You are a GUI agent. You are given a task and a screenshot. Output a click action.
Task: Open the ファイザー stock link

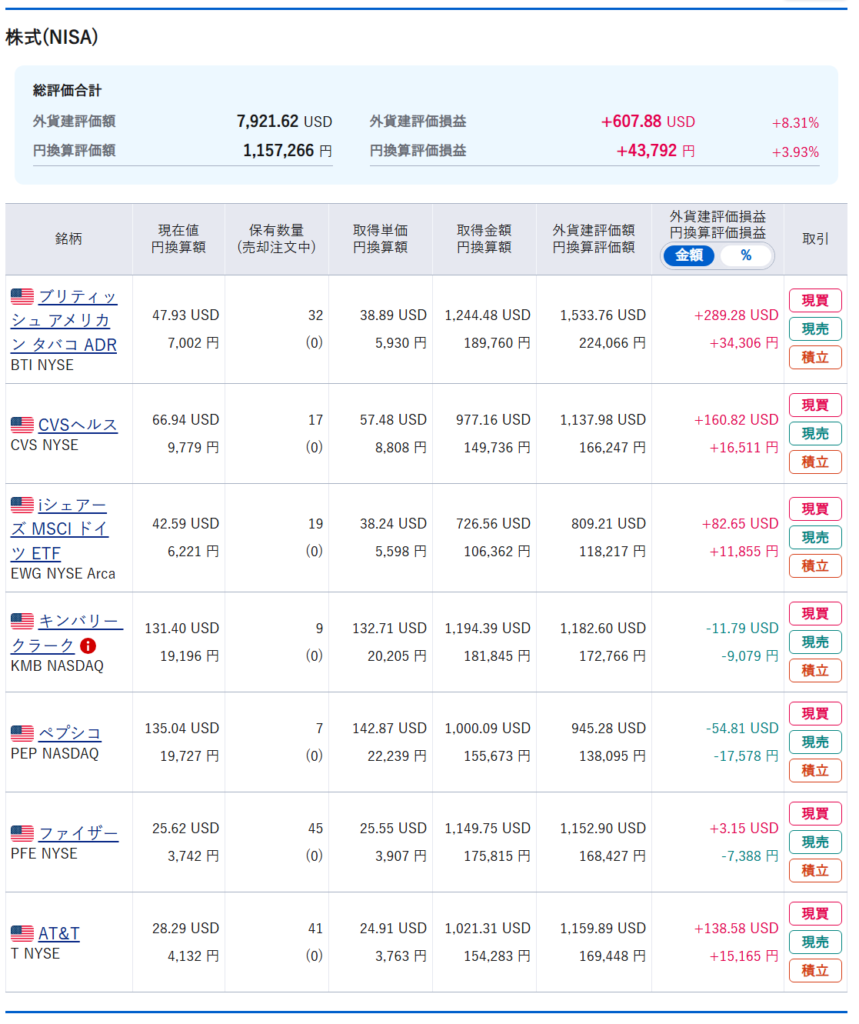point(78,833)
